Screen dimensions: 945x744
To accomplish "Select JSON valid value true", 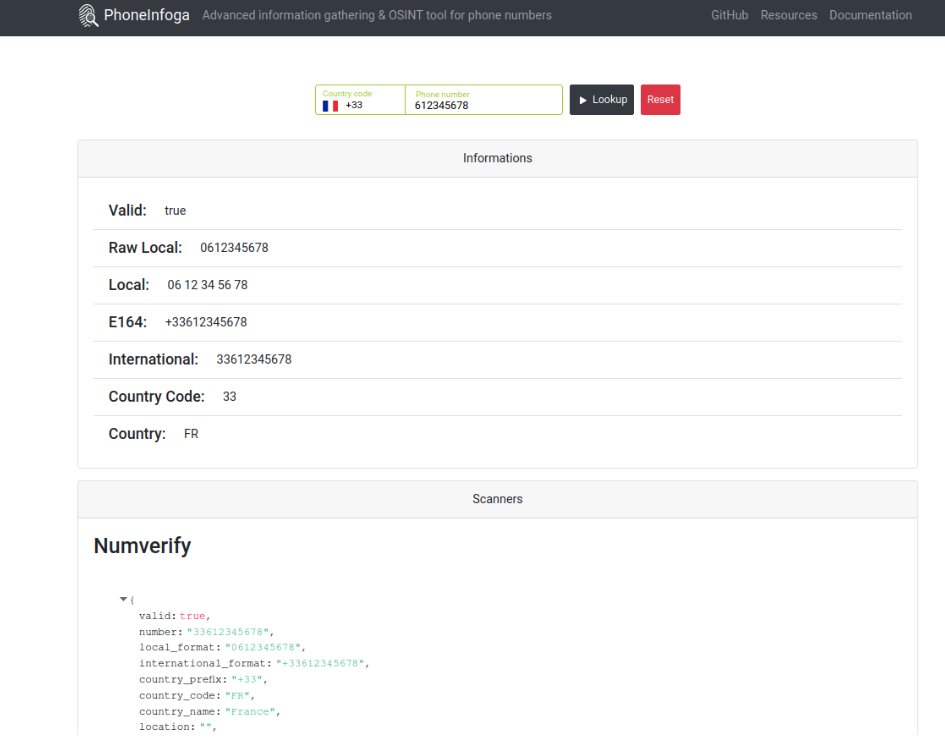I will (x=192, y=616).
